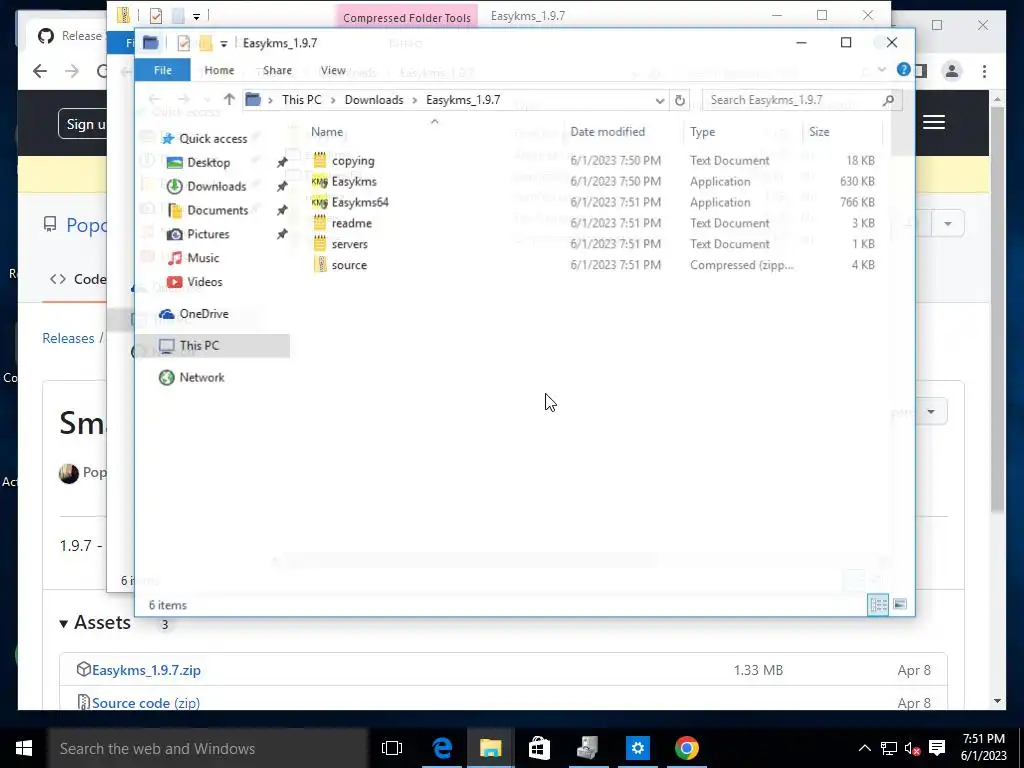Click the taskbar search box
1024x768 pixels.
point(208,748)
